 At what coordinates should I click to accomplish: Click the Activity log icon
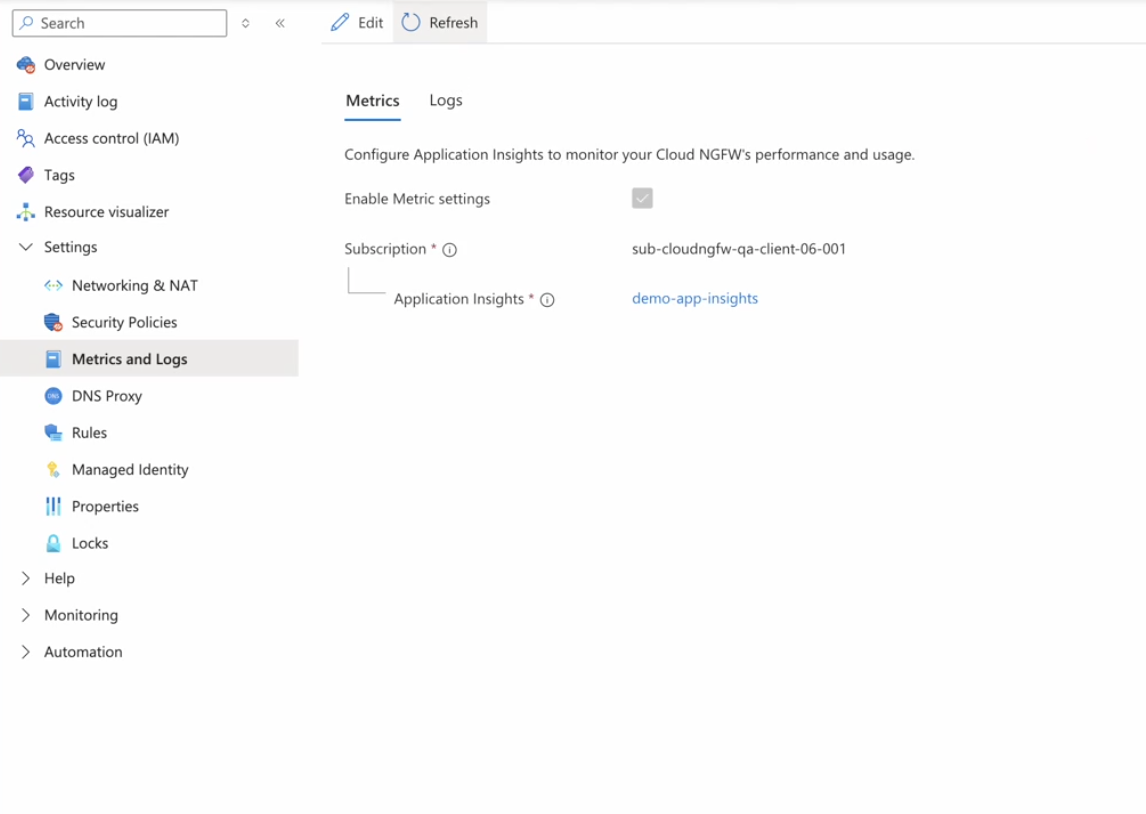click(x=26, y=102)
